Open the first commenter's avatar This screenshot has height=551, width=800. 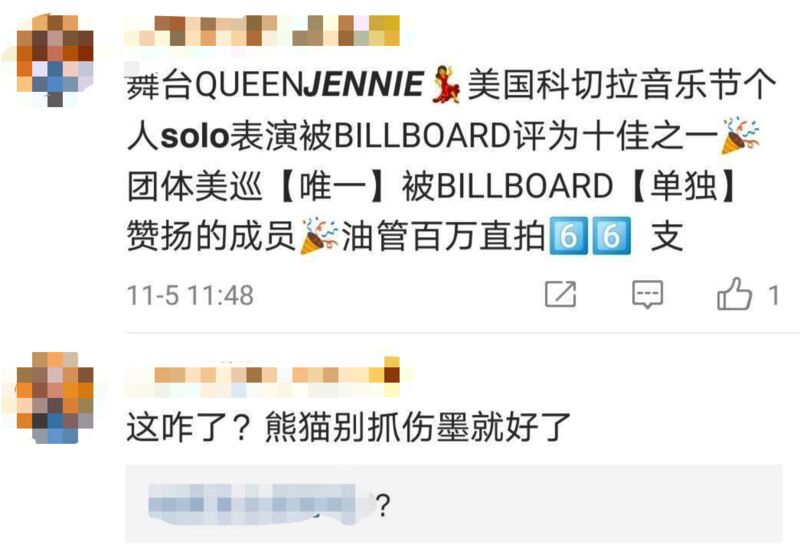(55, 60)
